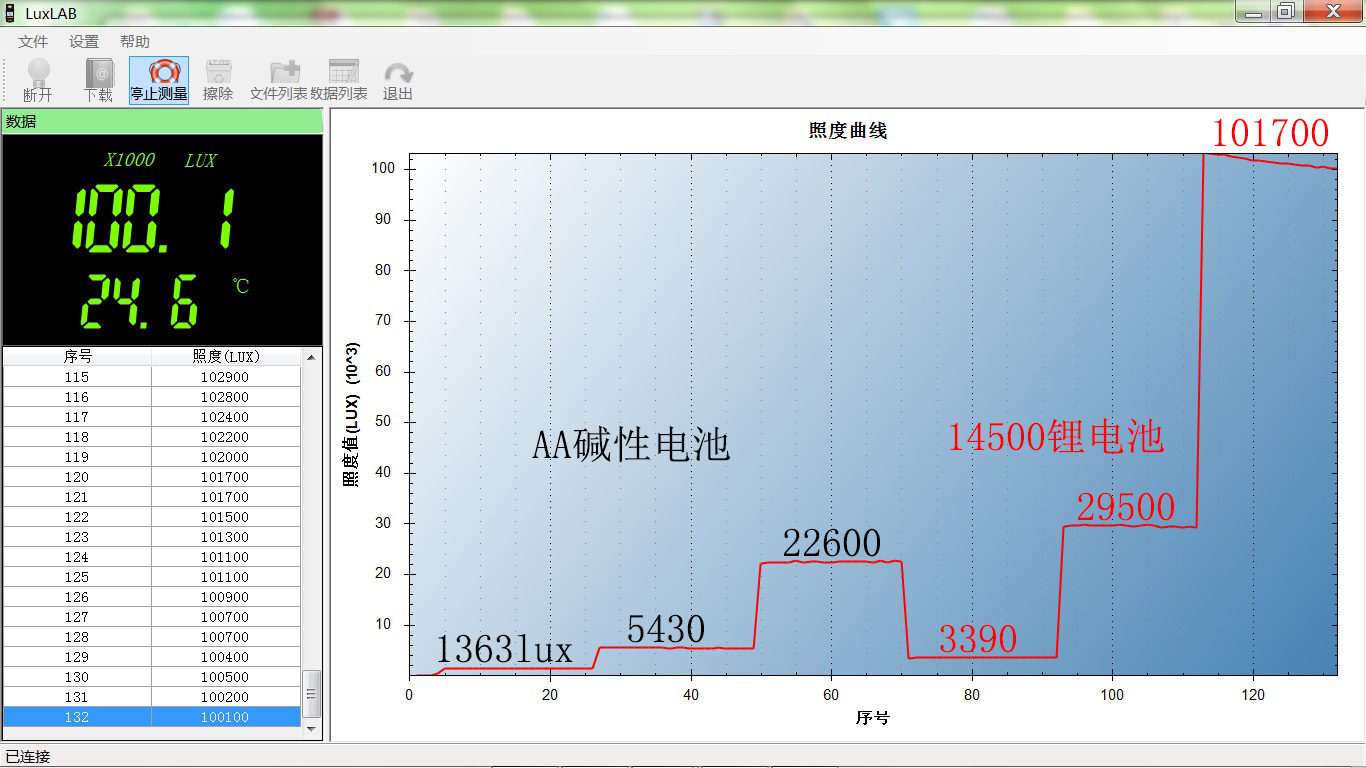Click the 序号 column header
Screen dimensions: 1366x768
click(77, 356)
